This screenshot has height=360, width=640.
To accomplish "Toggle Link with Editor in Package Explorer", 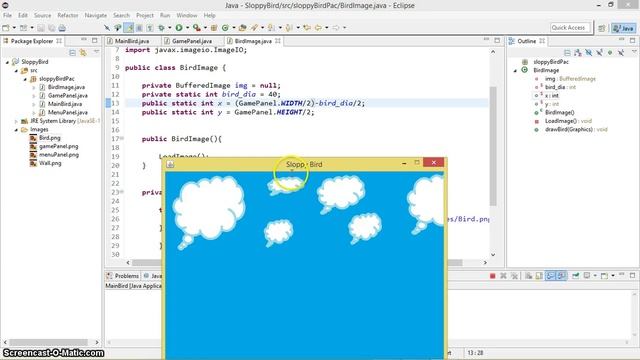I will click(x=84, y=52).
